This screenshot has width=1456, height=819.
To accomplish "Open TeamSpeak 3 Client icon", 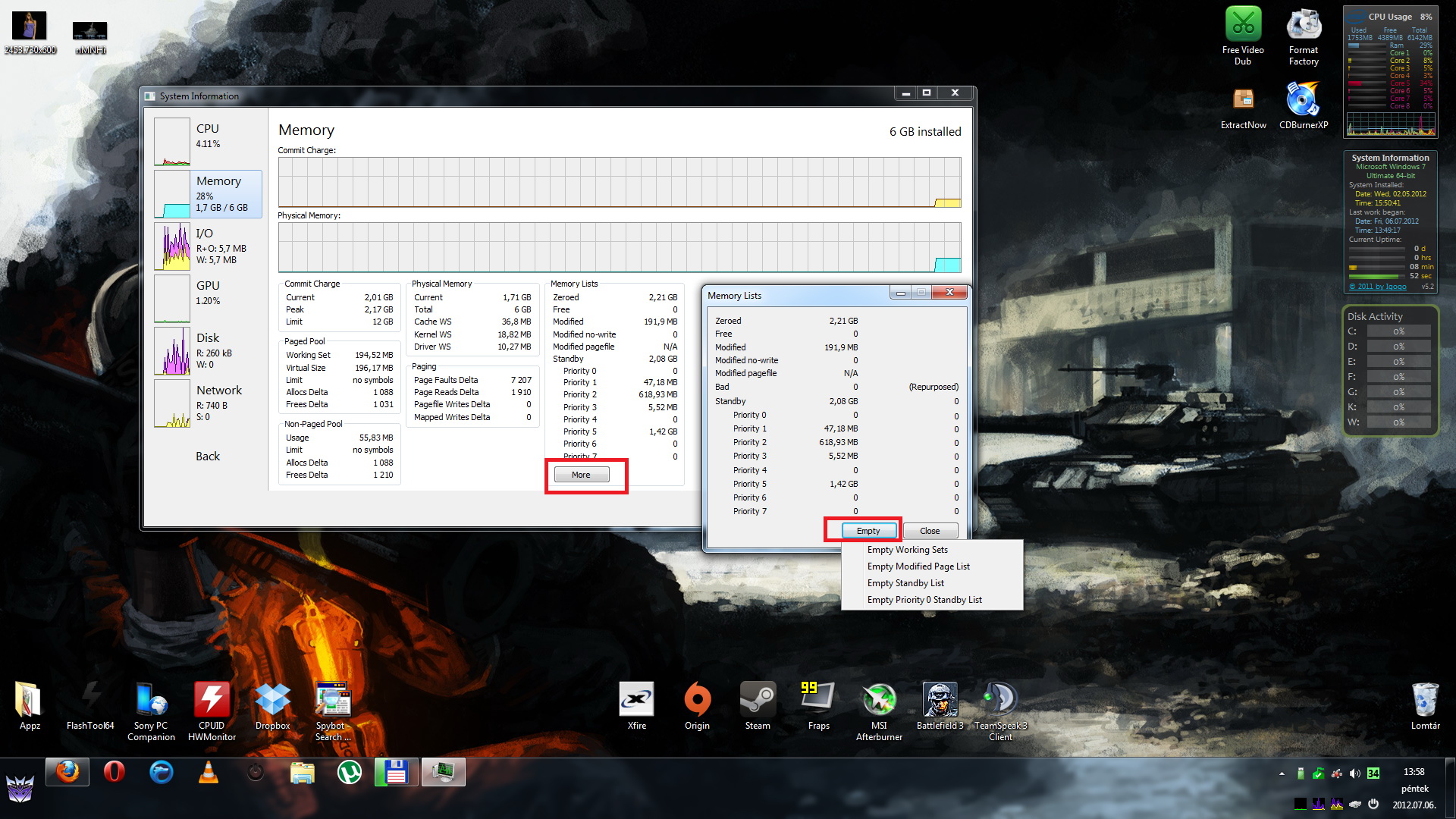I will (1000, 711).
